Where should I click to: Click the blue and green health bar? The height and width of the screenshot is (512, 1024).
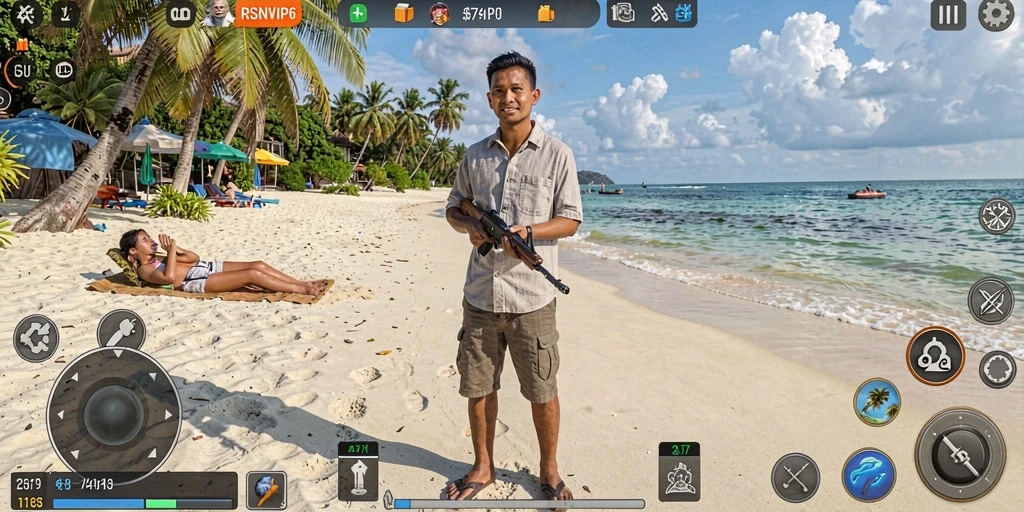tap(143, 504)
